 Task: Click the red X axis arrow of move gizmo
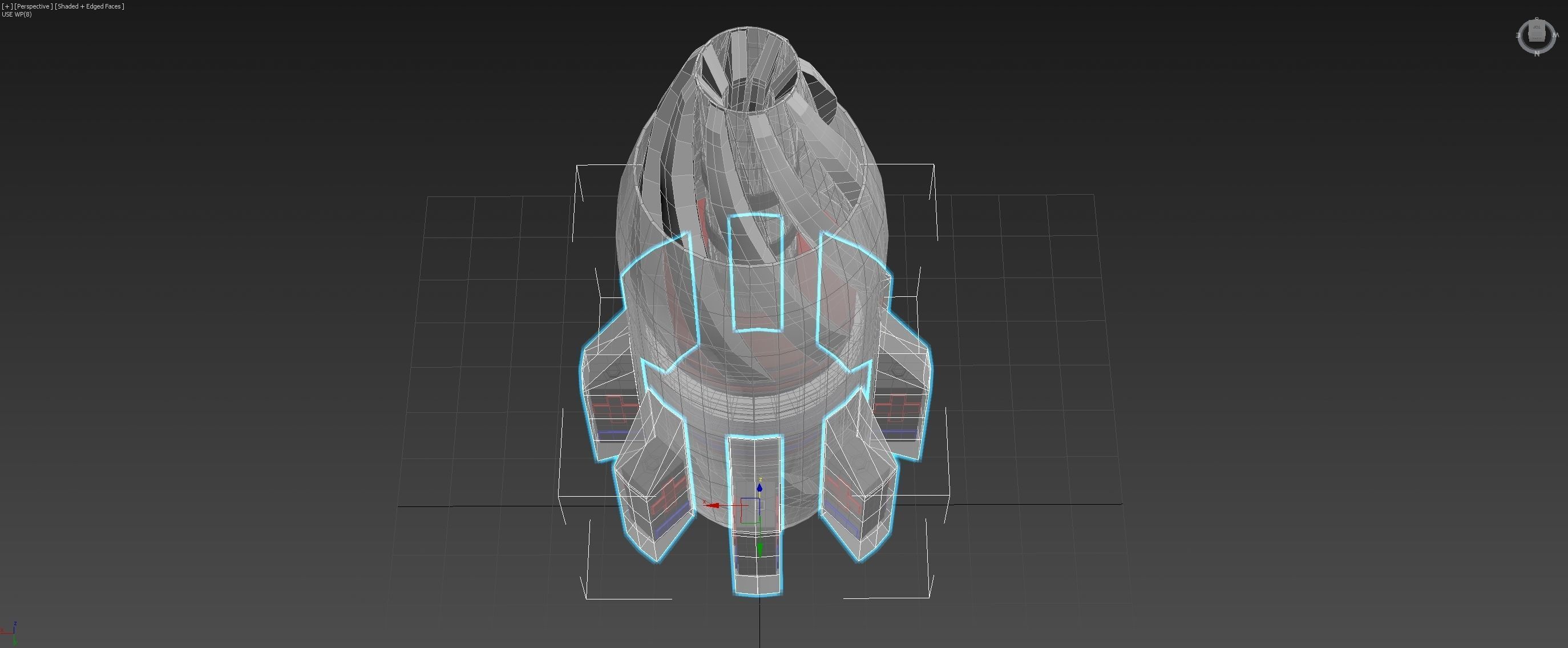(x=712, y=505)
